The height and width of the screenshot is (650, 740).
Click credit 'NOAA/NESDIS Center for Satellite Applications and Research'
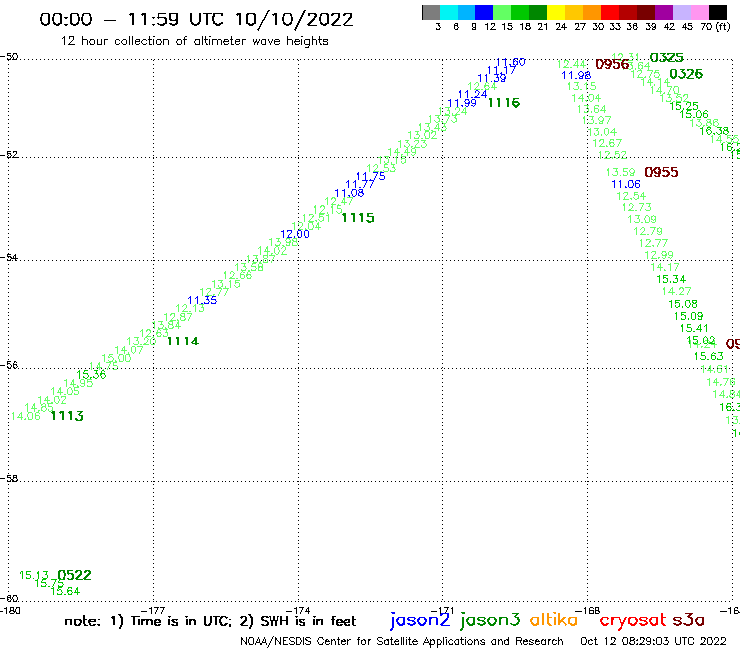[x=402, y=641]
